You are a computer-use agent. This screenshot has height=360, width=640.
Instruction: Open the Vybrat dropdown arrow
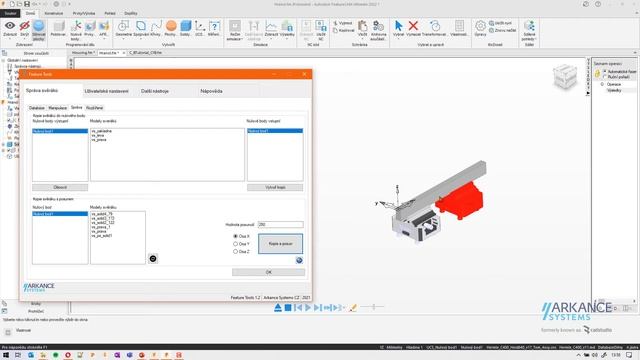tap(399, 39)
